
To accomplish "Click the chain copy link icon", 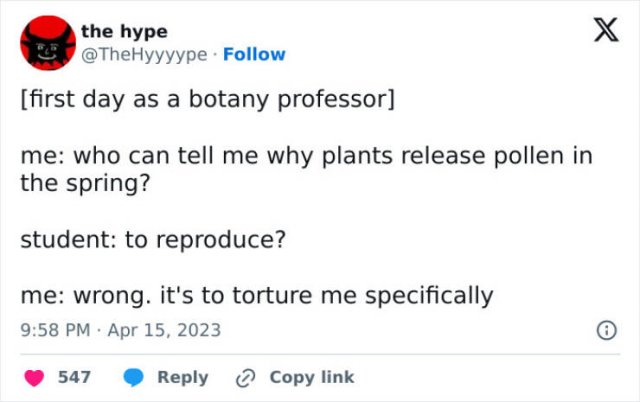I will point(245,377).
